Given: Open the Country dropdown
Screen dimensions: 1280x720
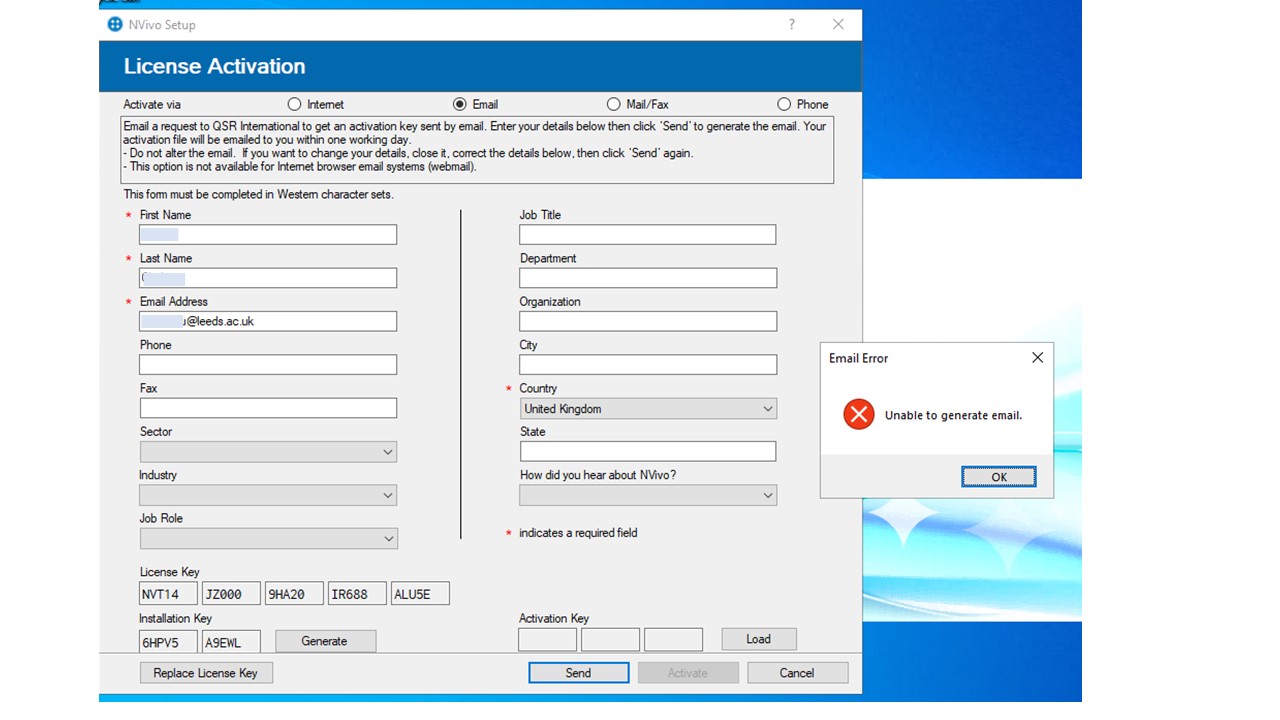Looking at the screenshot, I should [648, 408].
